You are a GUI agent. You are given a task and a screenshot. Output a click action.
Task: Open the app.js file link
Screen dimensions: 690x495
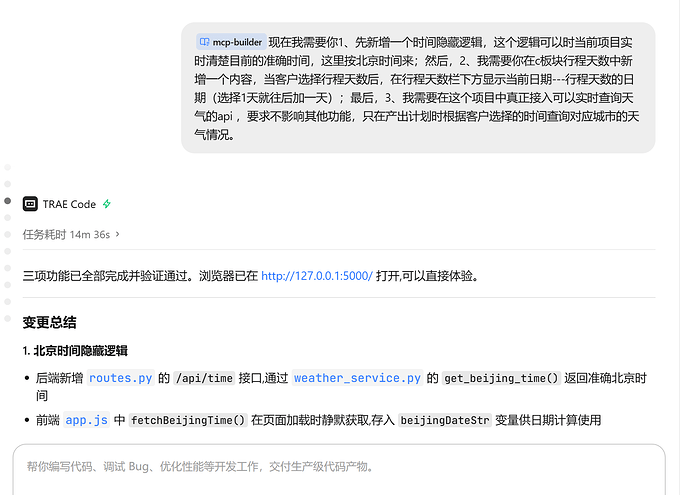(x=87, y=420)
